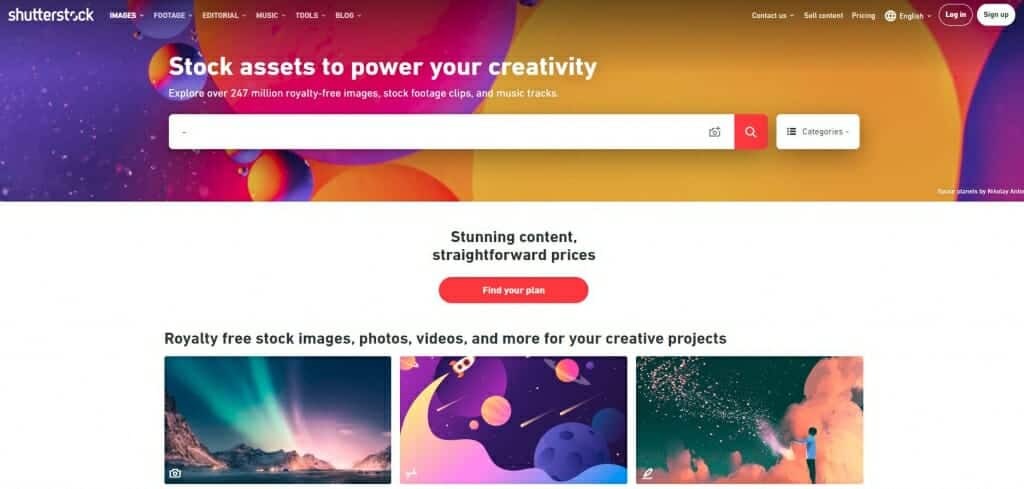Click the Sign up button
1024x489 pixels.
click(x=996, y=15)
